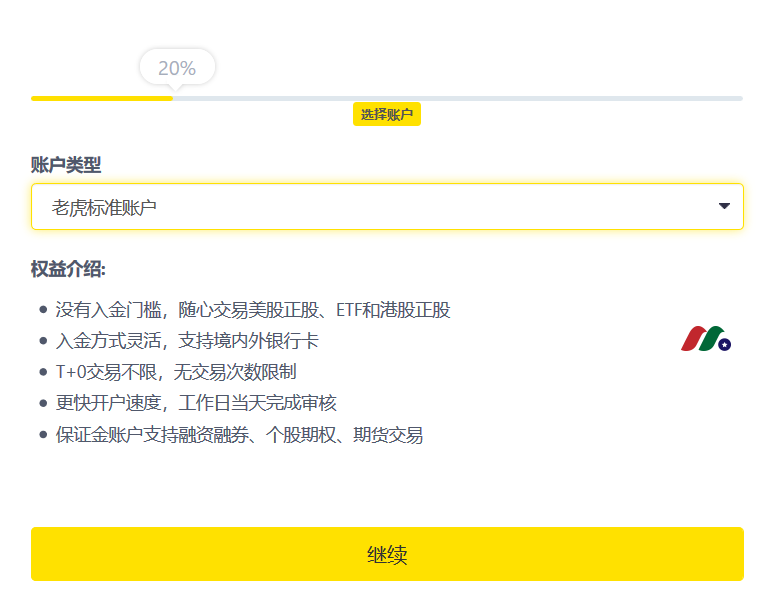Image resolution: width=771 pixels, height=597 pixels.
Task: Click the line T+0交易不限，无交易次数限制
Action: [176, 372]
